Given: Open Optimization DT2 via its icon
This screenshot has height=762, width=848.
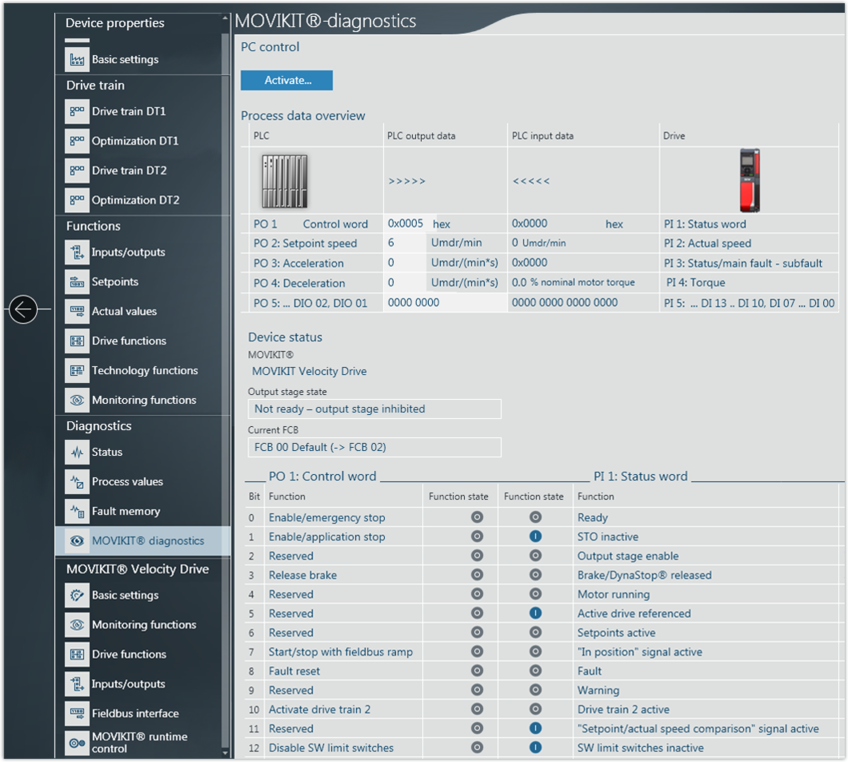Looking at the screenshot, I should (x=77, y=200).
